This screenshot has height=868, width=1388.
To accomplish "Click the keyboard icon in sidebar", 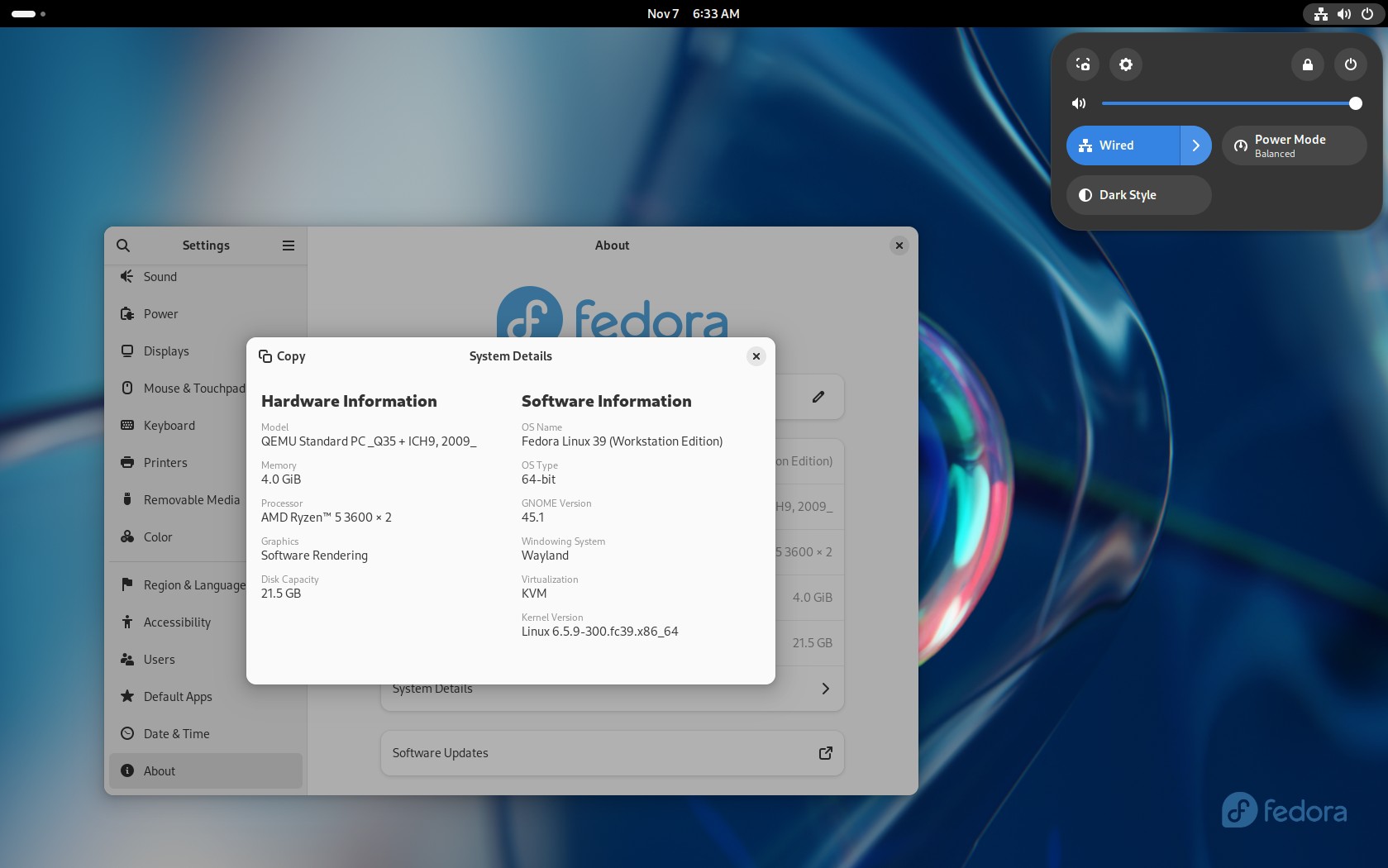I will pos(126,425).
